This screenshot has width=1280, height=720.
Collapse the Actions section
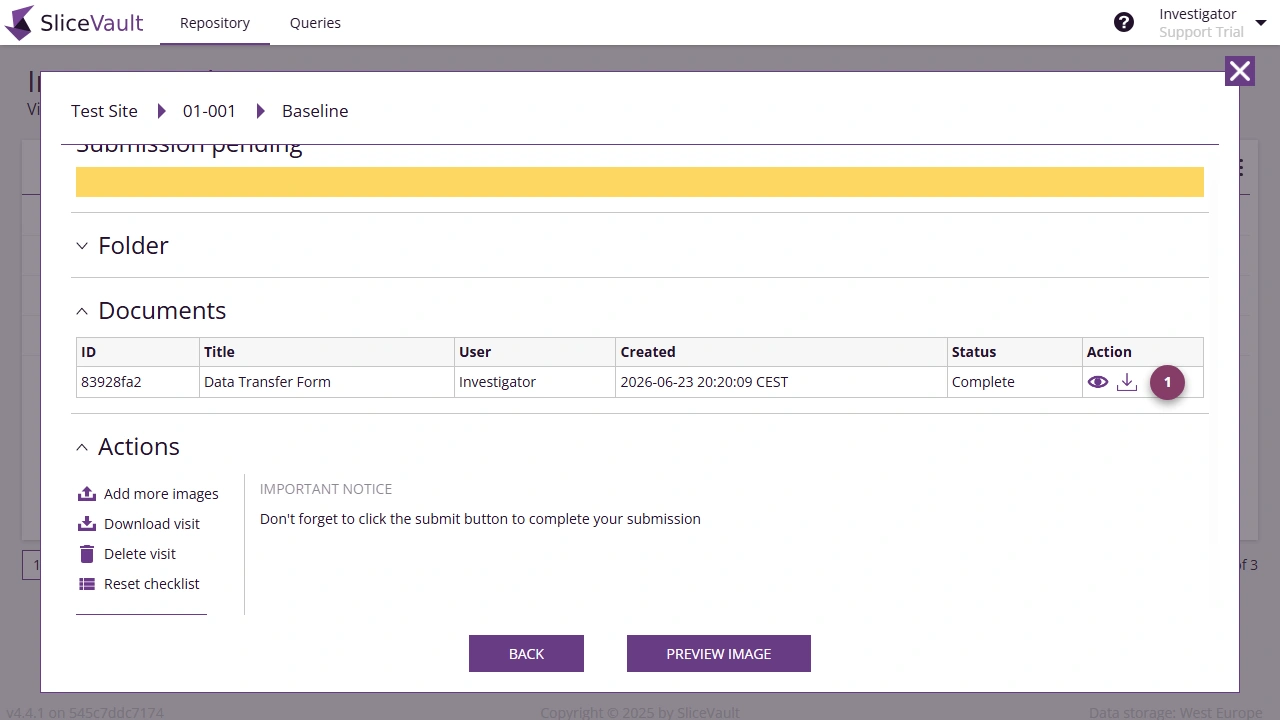[x=82, y=447]
